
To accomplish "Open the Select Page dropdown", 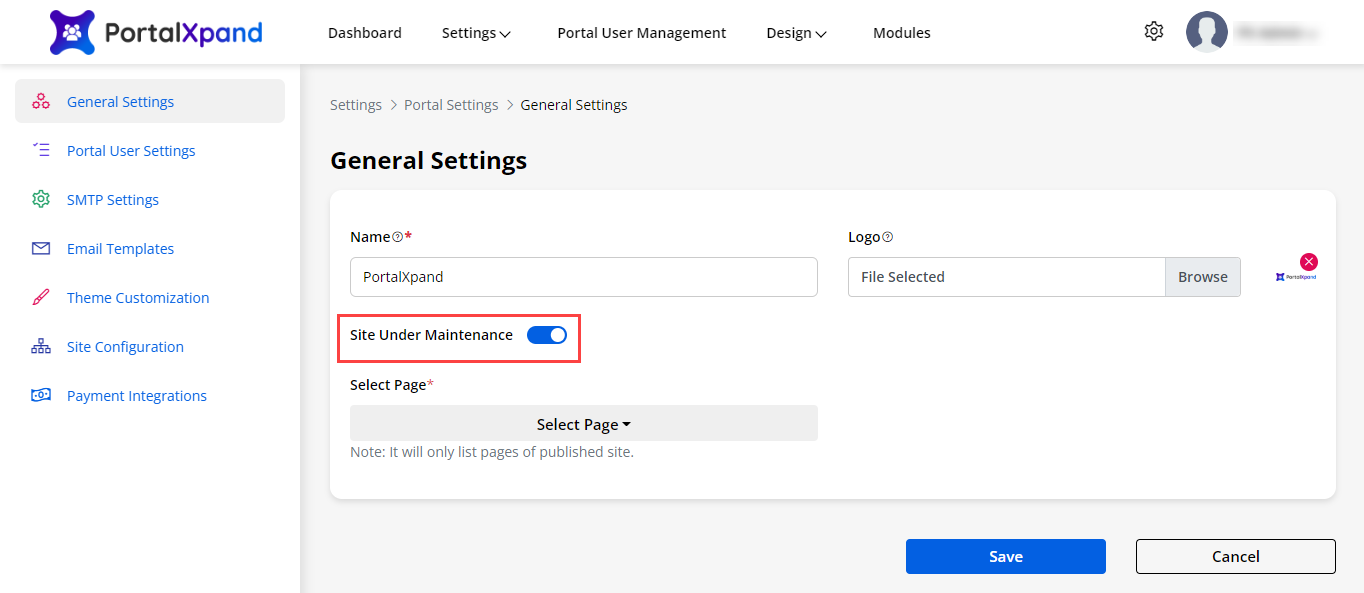I will [x=583, y=424].
